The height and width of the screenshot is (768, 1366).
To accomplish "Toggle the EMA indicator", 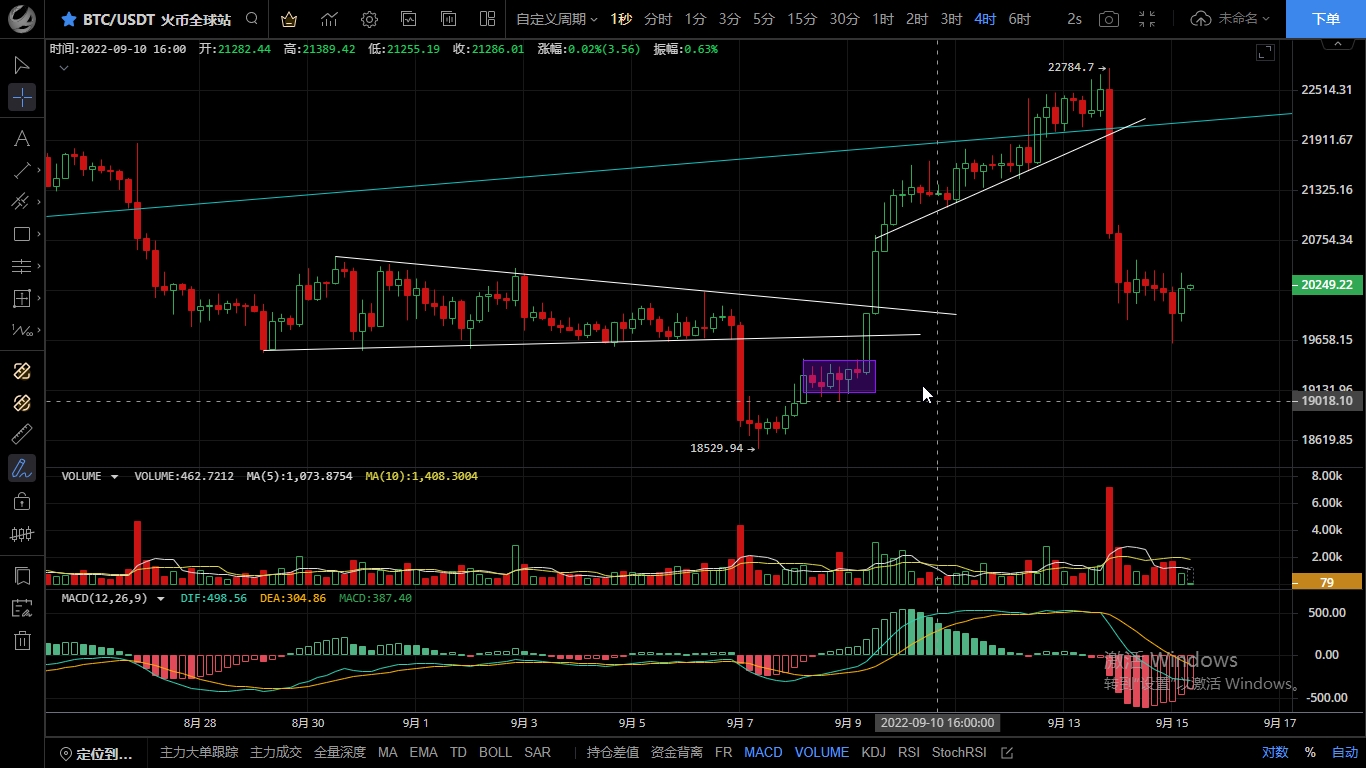I will coord(423,753).
